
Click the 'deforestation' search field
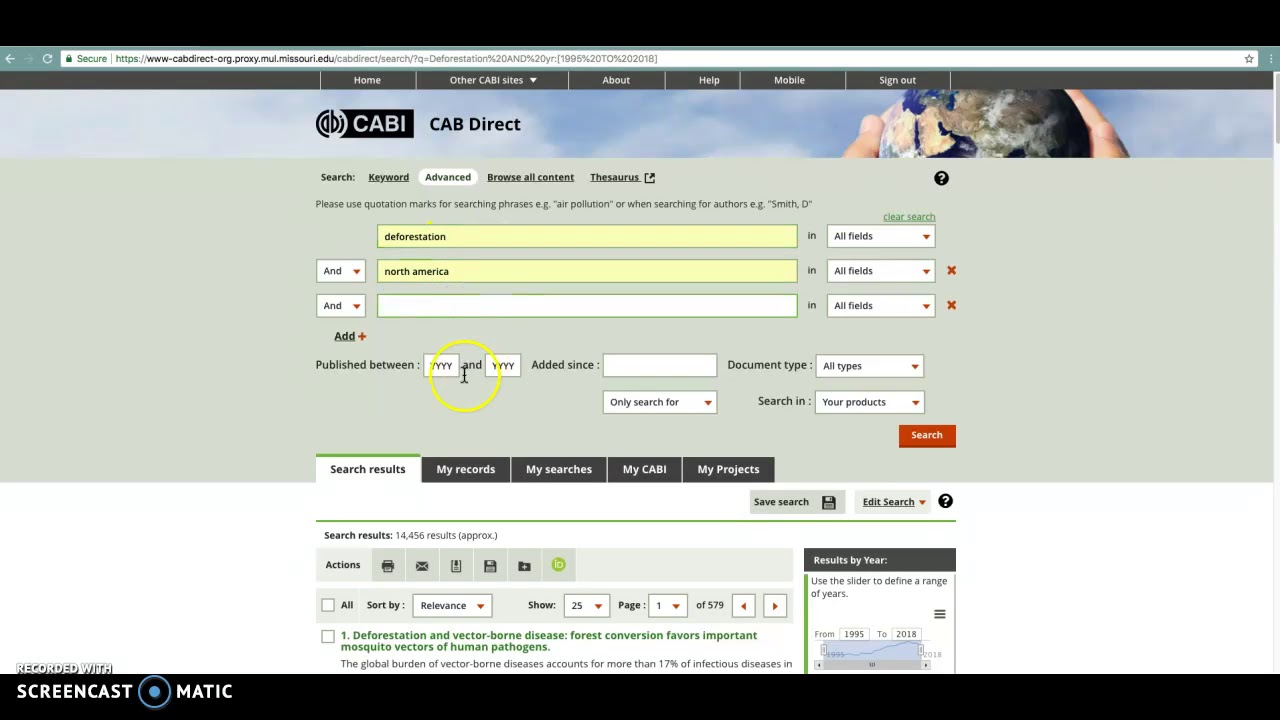(587, 236)
